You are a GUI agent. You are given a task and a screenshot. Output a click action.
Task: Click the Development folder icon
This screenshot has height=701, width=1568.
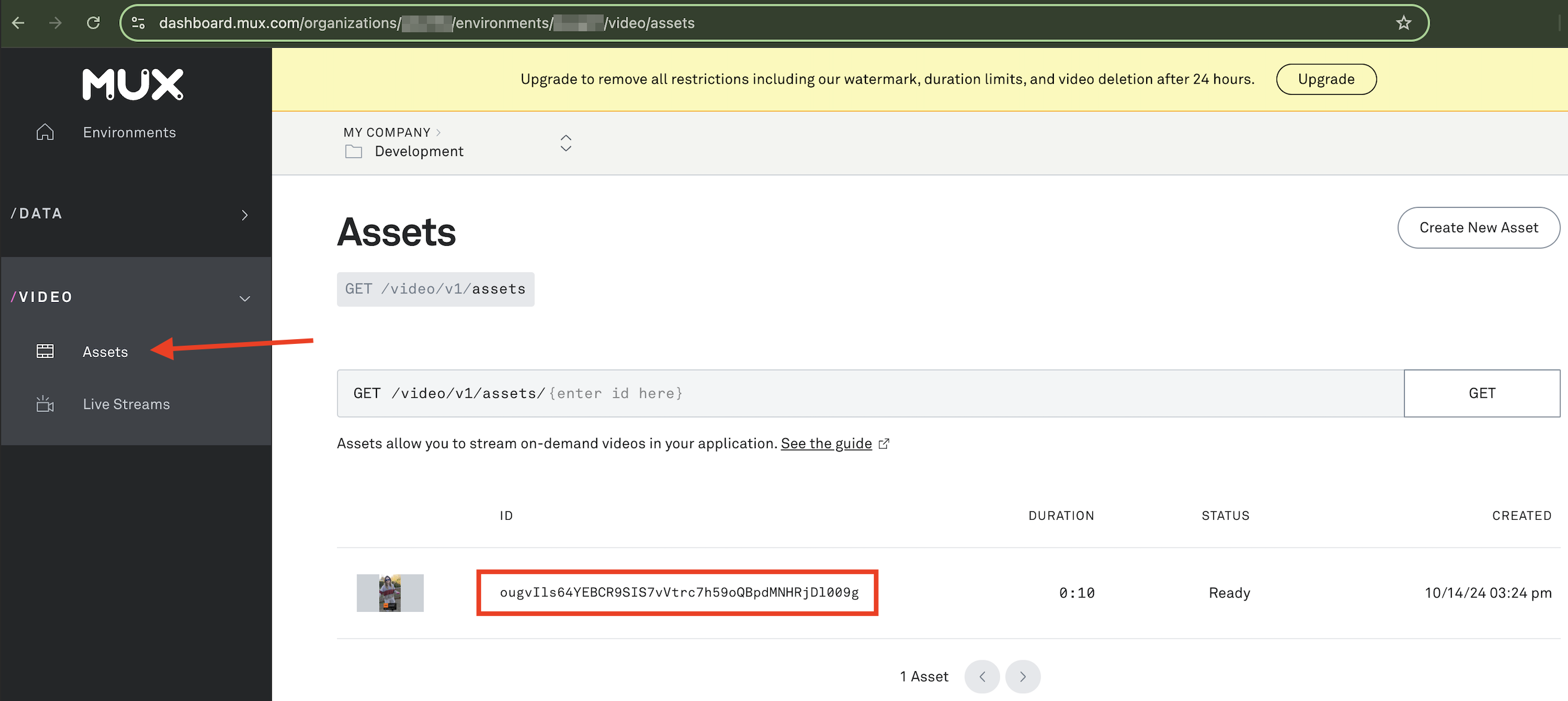click(x=354, y=151)
